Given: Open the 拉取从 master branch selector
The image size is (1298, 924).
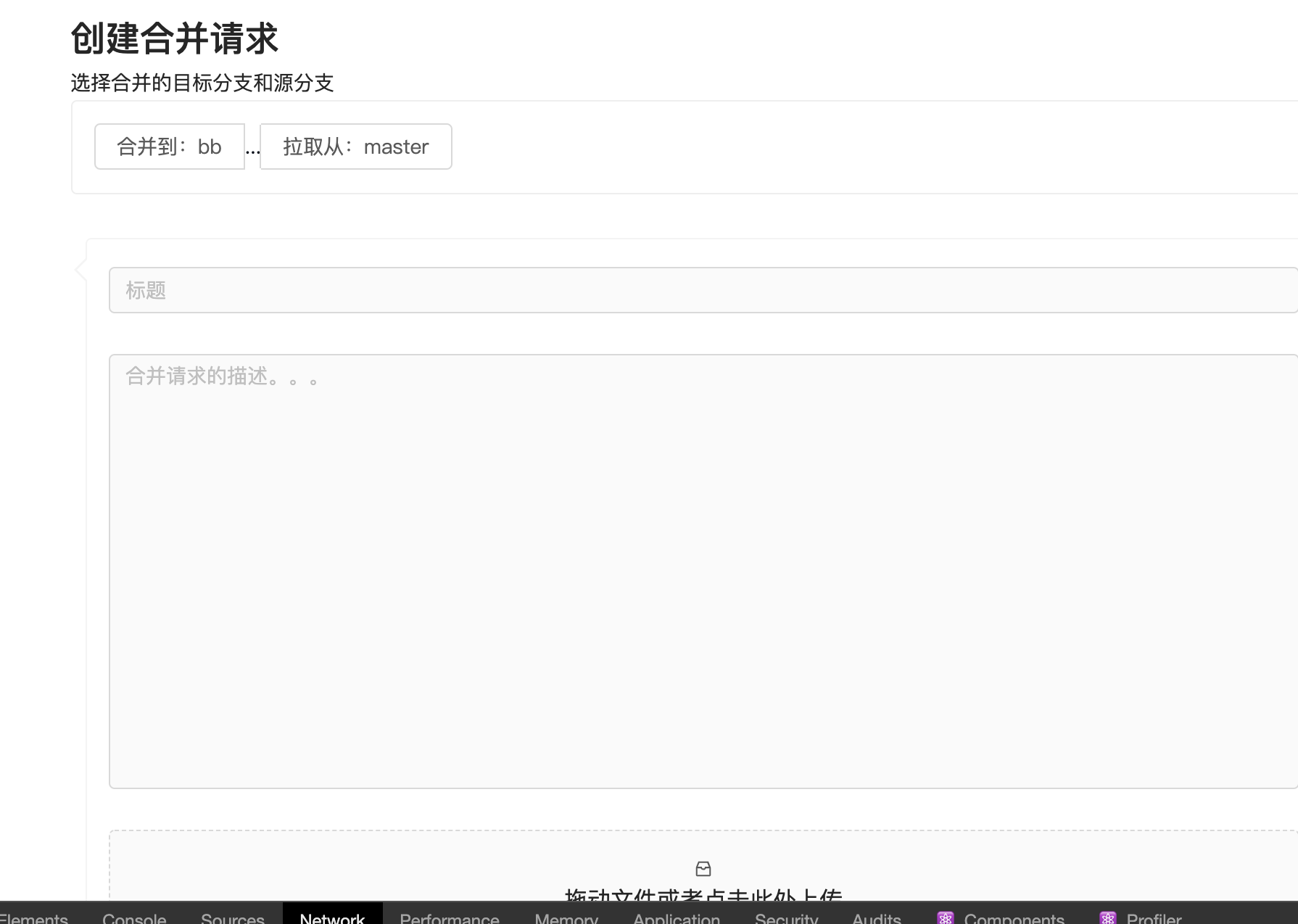Looking at the screenshot, I should tap(356, 147).
